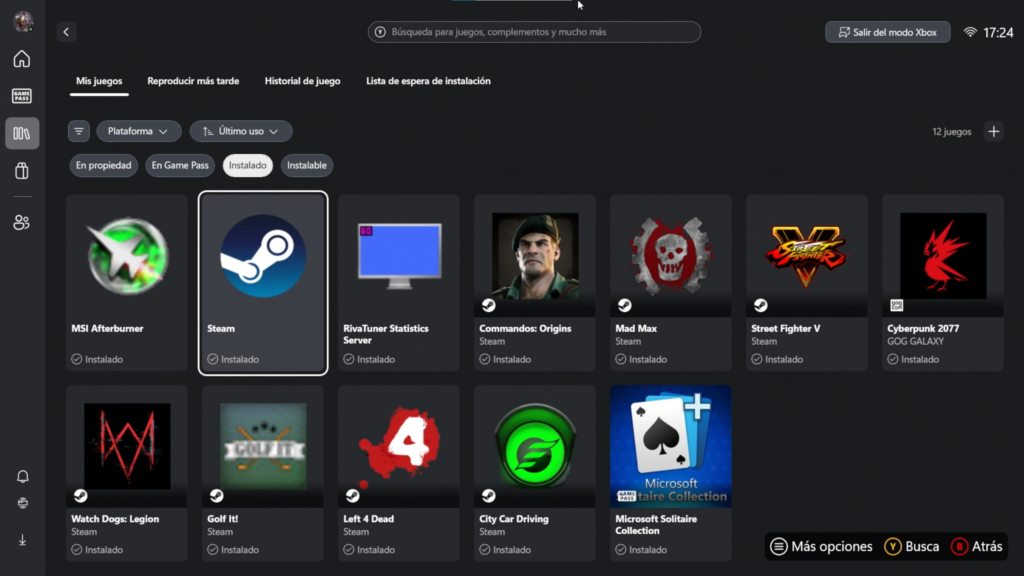Screen dimensions: 1024x576
Task: Add a game with plus icon
Action: pyautogui.click(x=993, y=131)
